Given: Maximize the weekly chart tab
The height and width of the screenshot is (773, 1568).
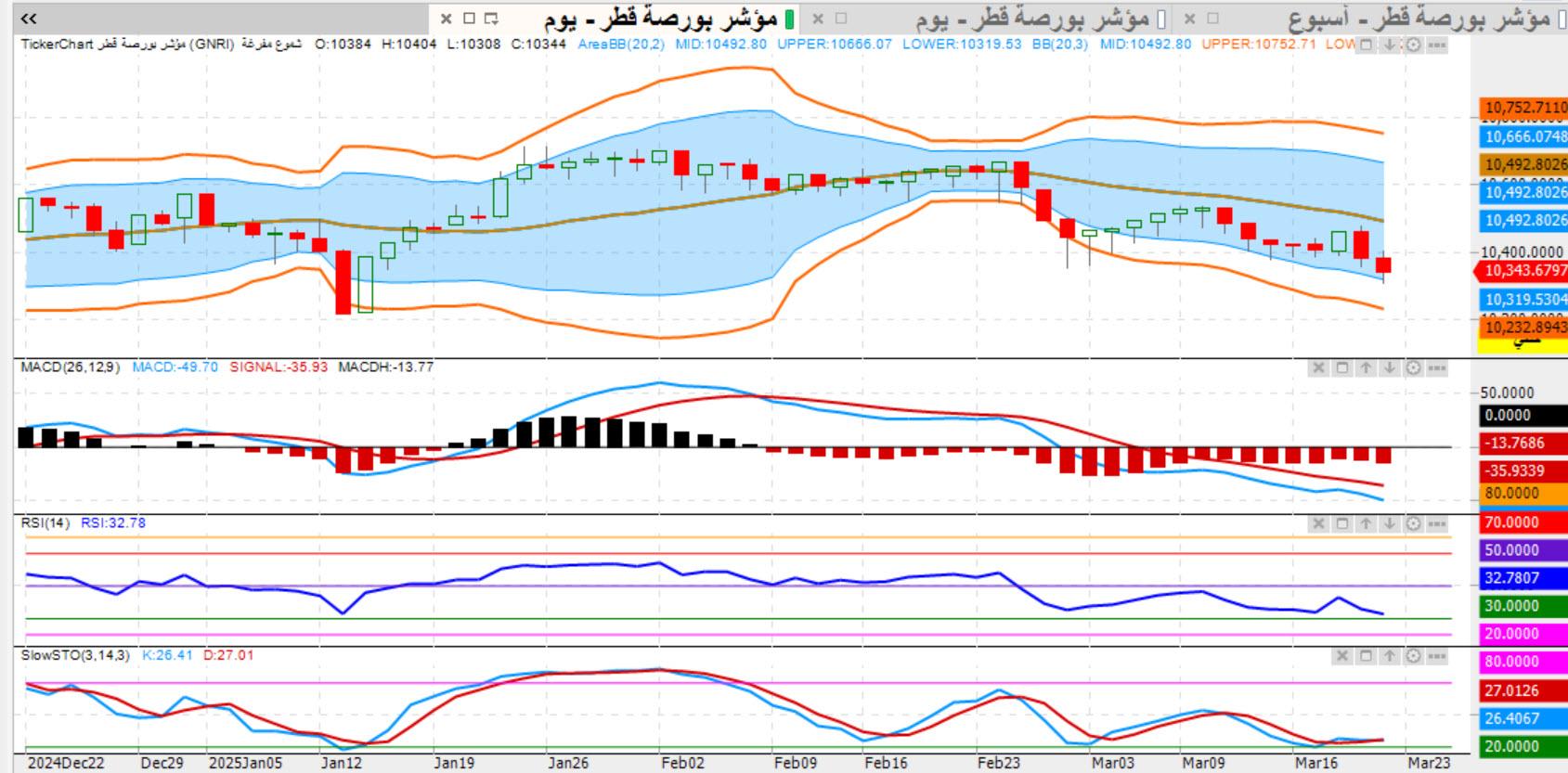Looking at the screenshot, I should tap(1212, 18).
